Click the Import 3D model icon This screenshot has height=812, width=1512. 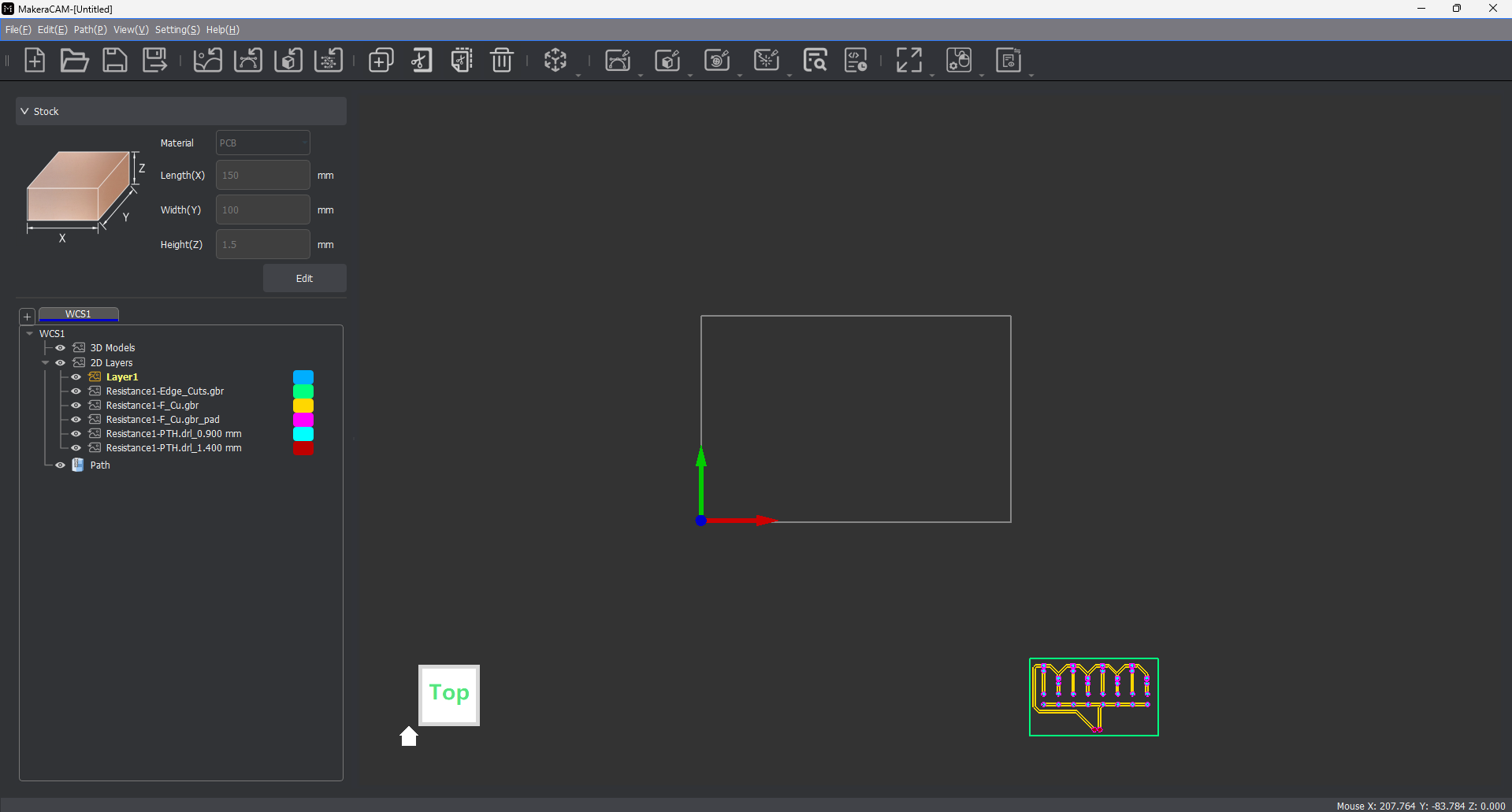click(288, 60)
